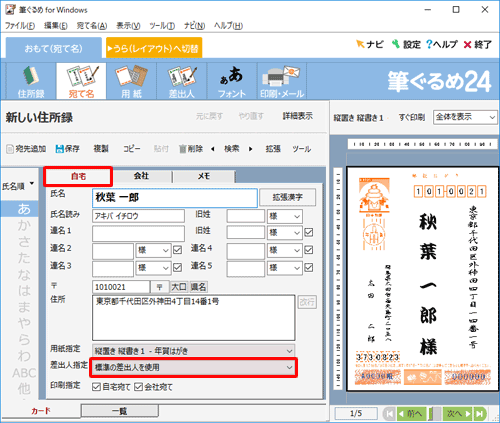Select か in the kana index

24,225
